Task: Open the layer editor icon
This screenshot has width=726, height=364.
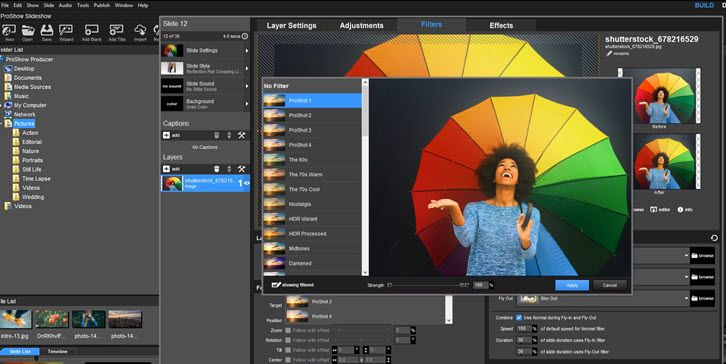Action: (x=653, y=210)
